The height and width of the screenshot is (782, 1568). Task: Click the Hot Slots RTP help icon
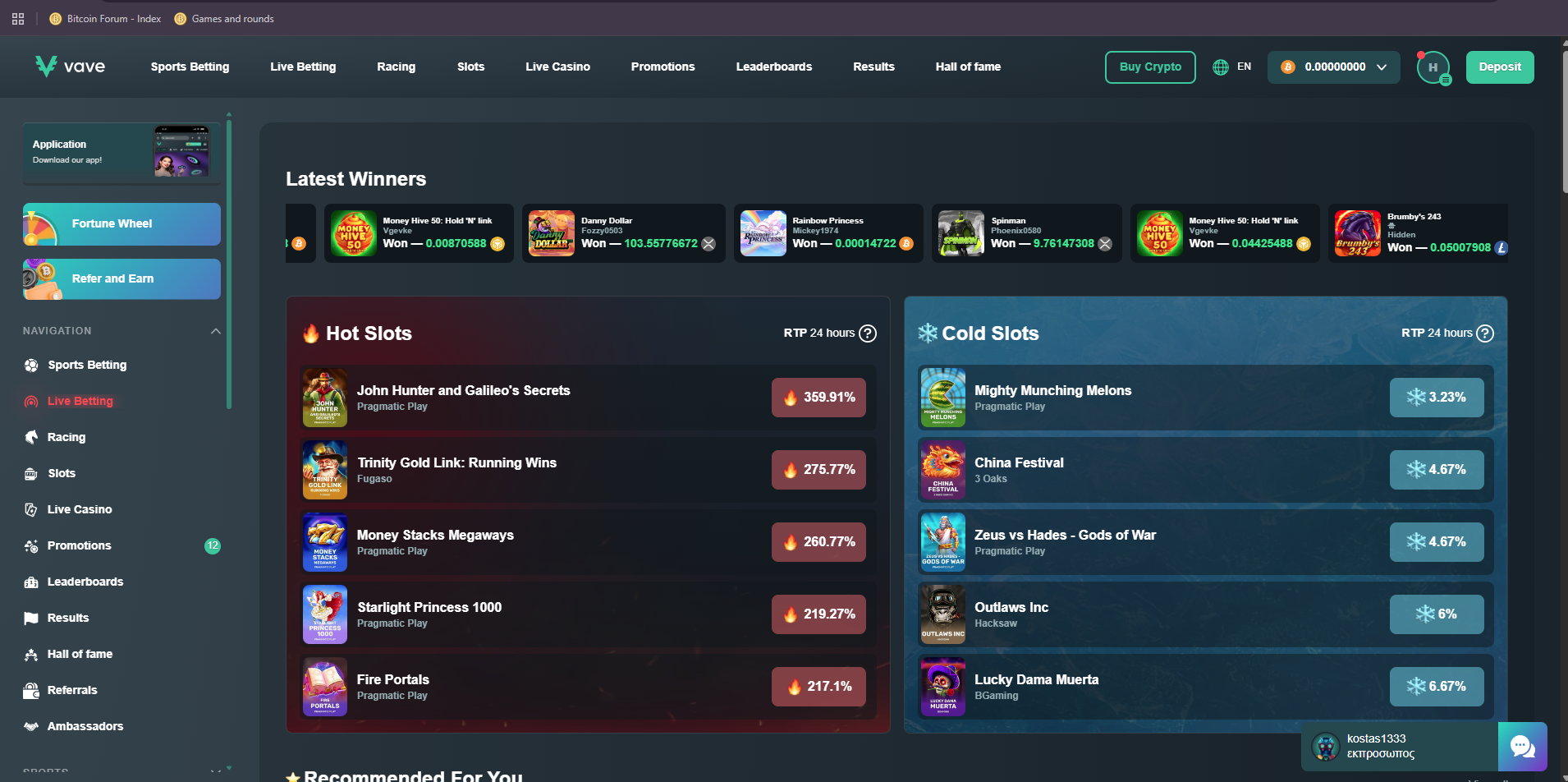click(x=868, y=333)
